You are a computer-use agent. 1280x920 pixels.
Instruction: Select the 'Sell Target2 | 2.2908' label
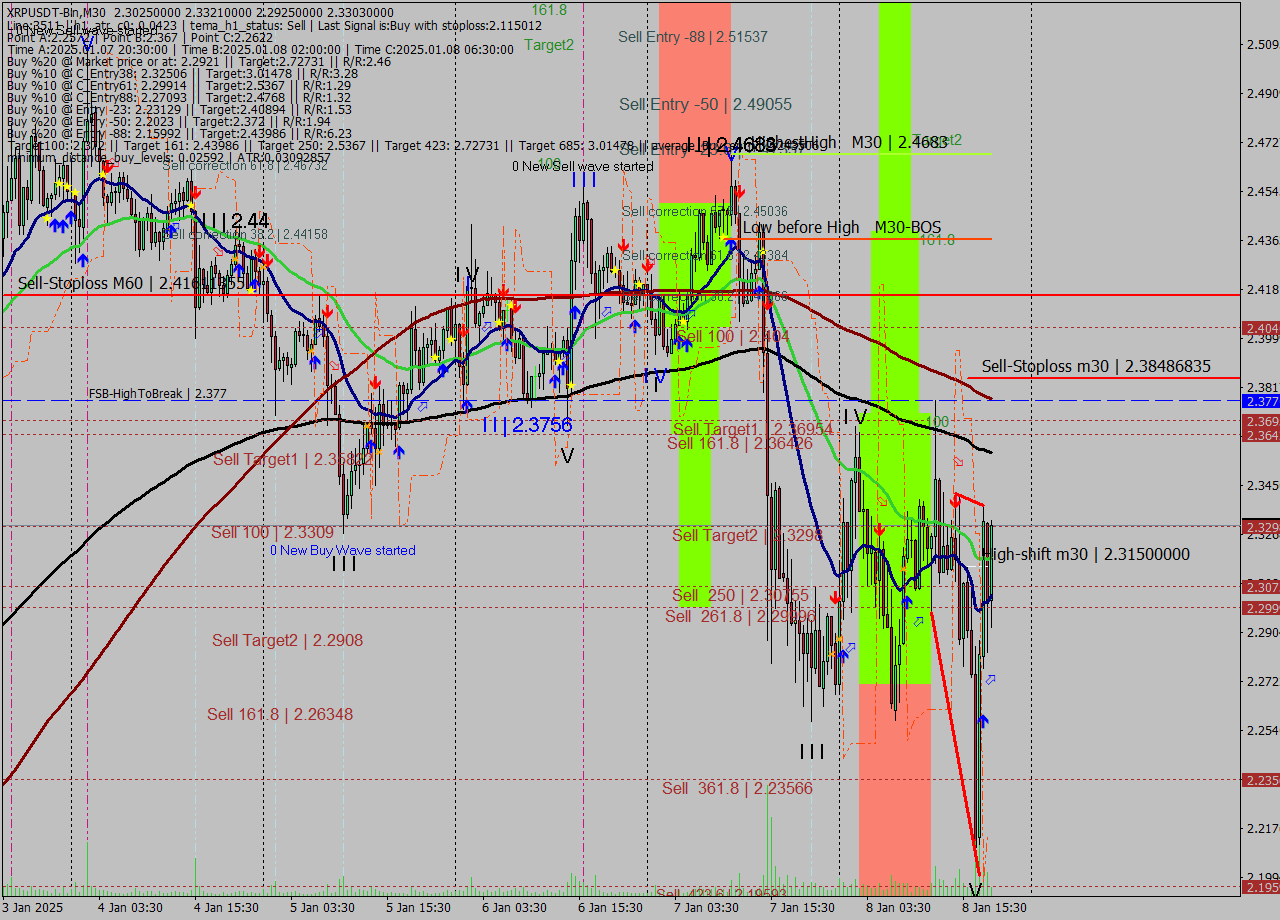click(287, 640)
